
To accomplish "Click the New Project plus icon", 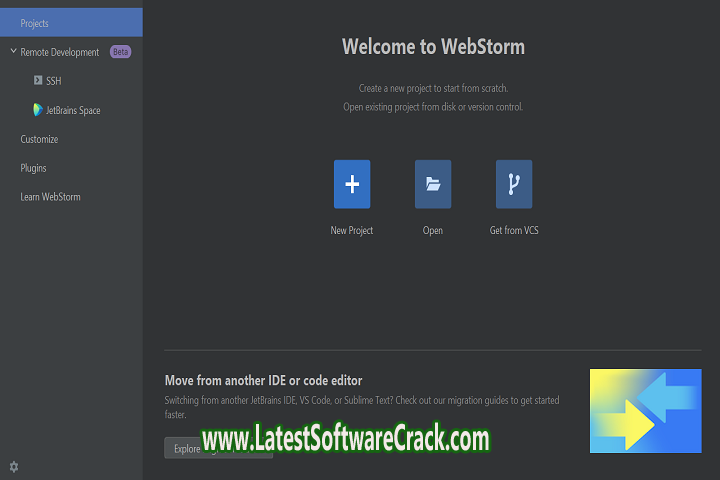I will click(352, 184).
